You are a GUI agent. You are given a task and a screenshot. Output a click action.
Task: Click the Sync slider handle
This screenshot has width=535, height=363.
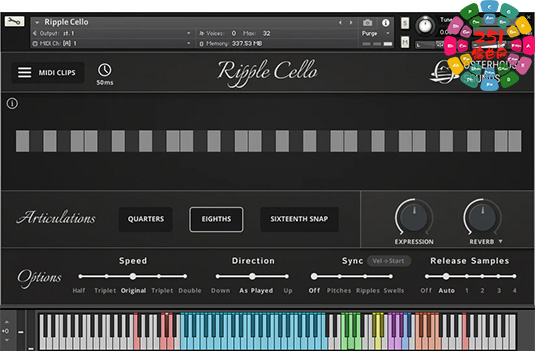(314, 276)
